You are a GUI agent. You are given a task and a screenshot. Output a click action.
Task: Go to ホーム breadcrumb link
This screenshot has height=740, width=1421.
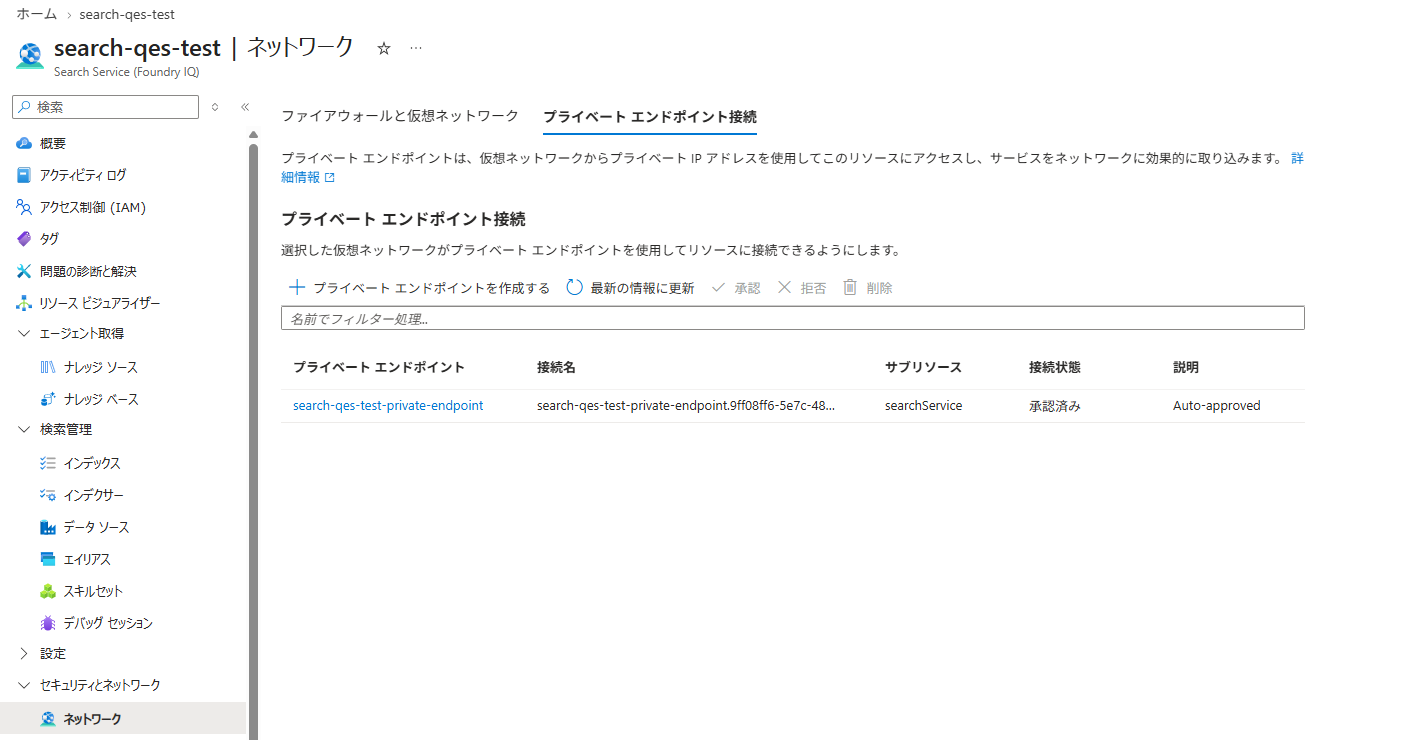pos(36,15)
